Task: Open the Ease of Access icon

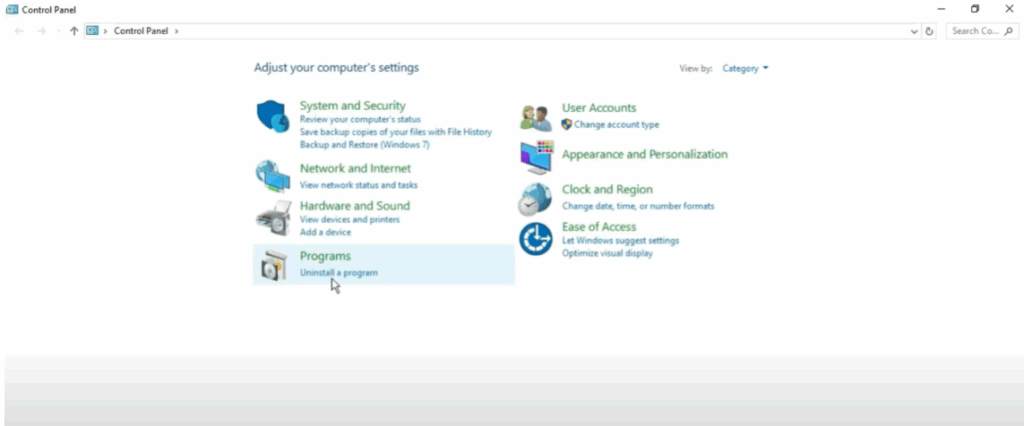Action: tap(536, 238)
